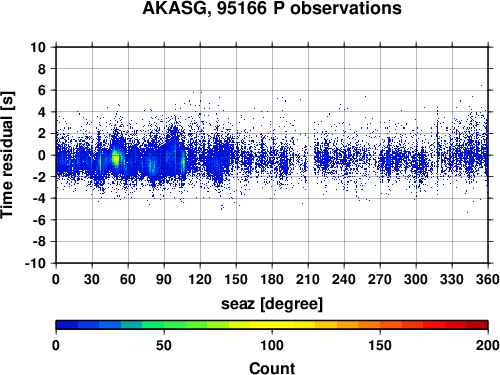Click the orange segment of the colorbar
Screen dimensions: 500x375
(358, 325)
